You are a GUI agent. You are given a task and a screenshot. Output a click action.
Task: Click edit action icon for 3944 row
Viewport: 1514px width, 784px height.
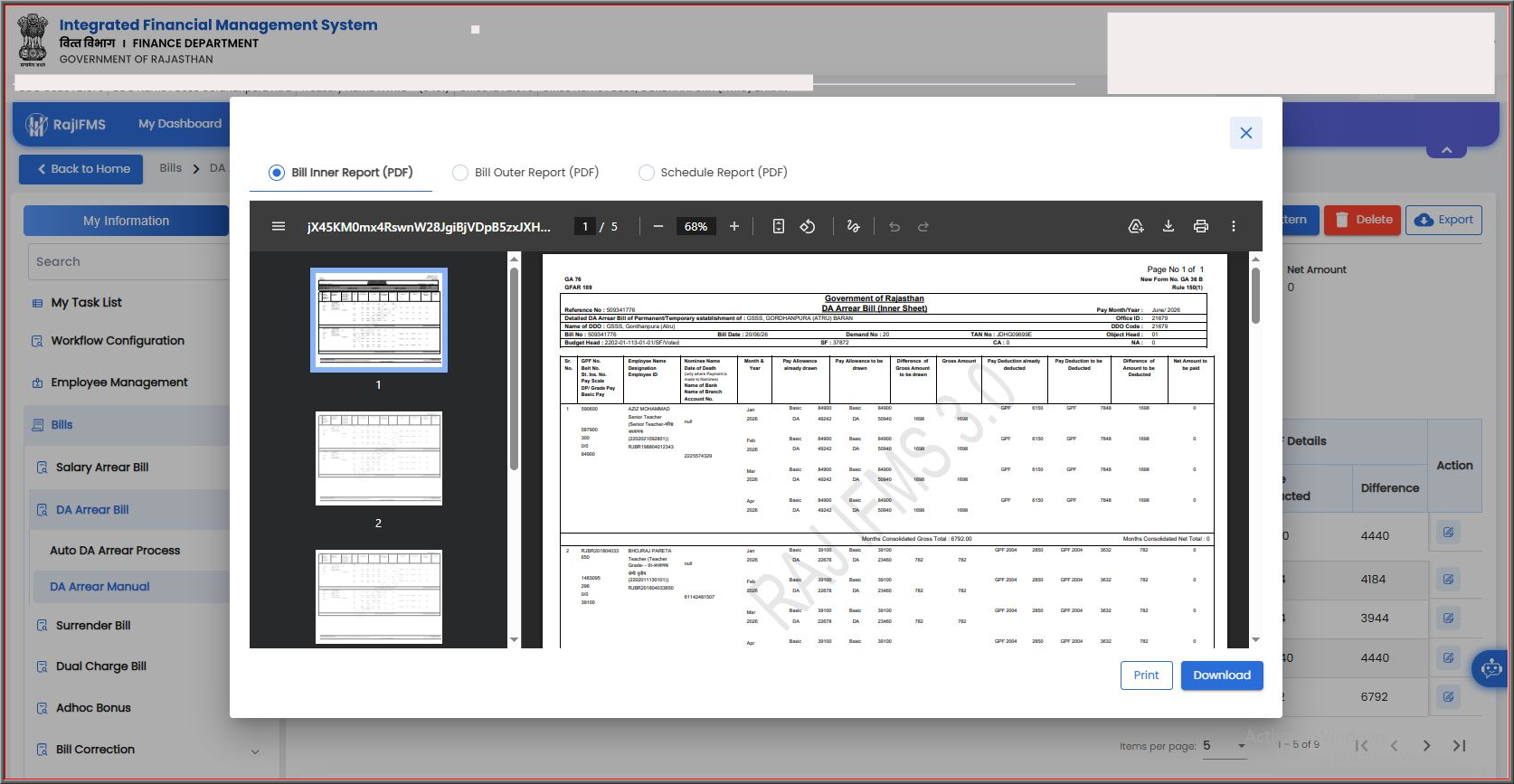pos(1448,619)
